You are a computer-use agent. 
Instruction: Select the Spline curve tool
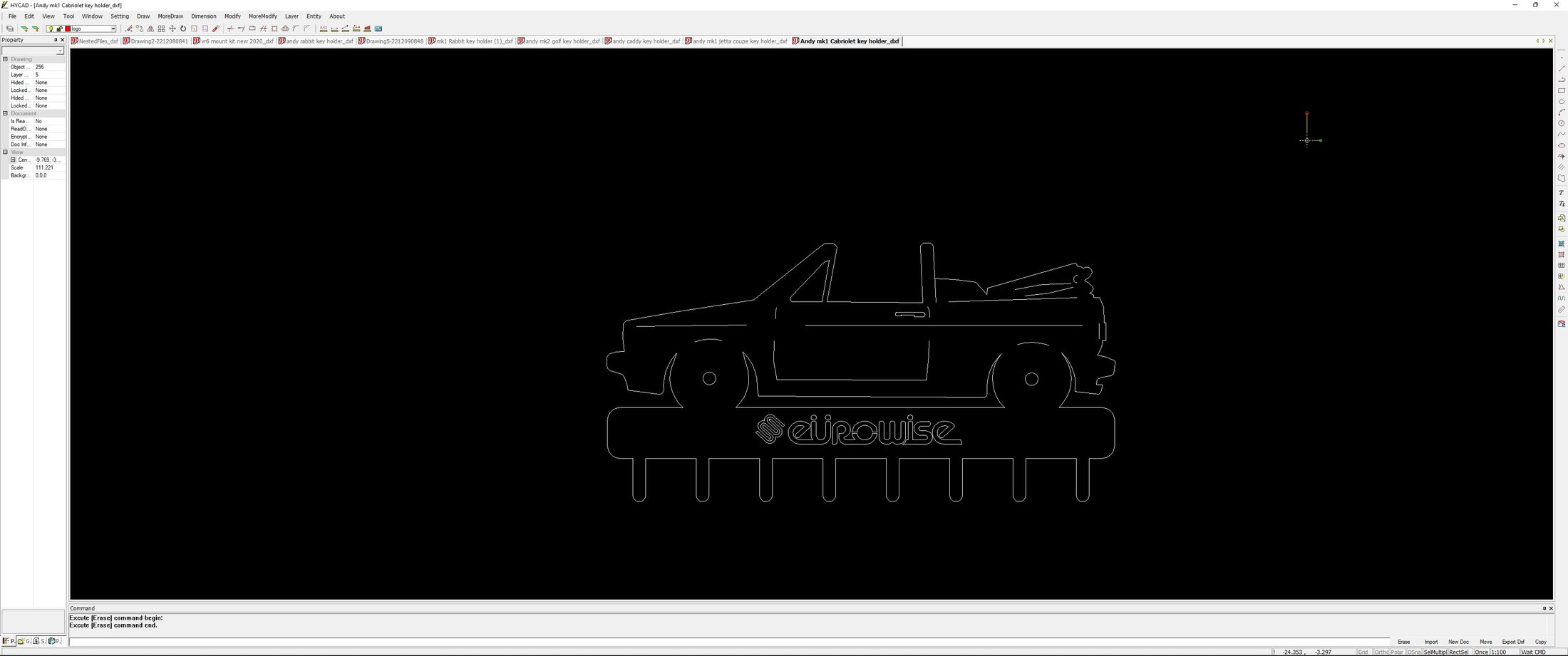[1561, 135]
